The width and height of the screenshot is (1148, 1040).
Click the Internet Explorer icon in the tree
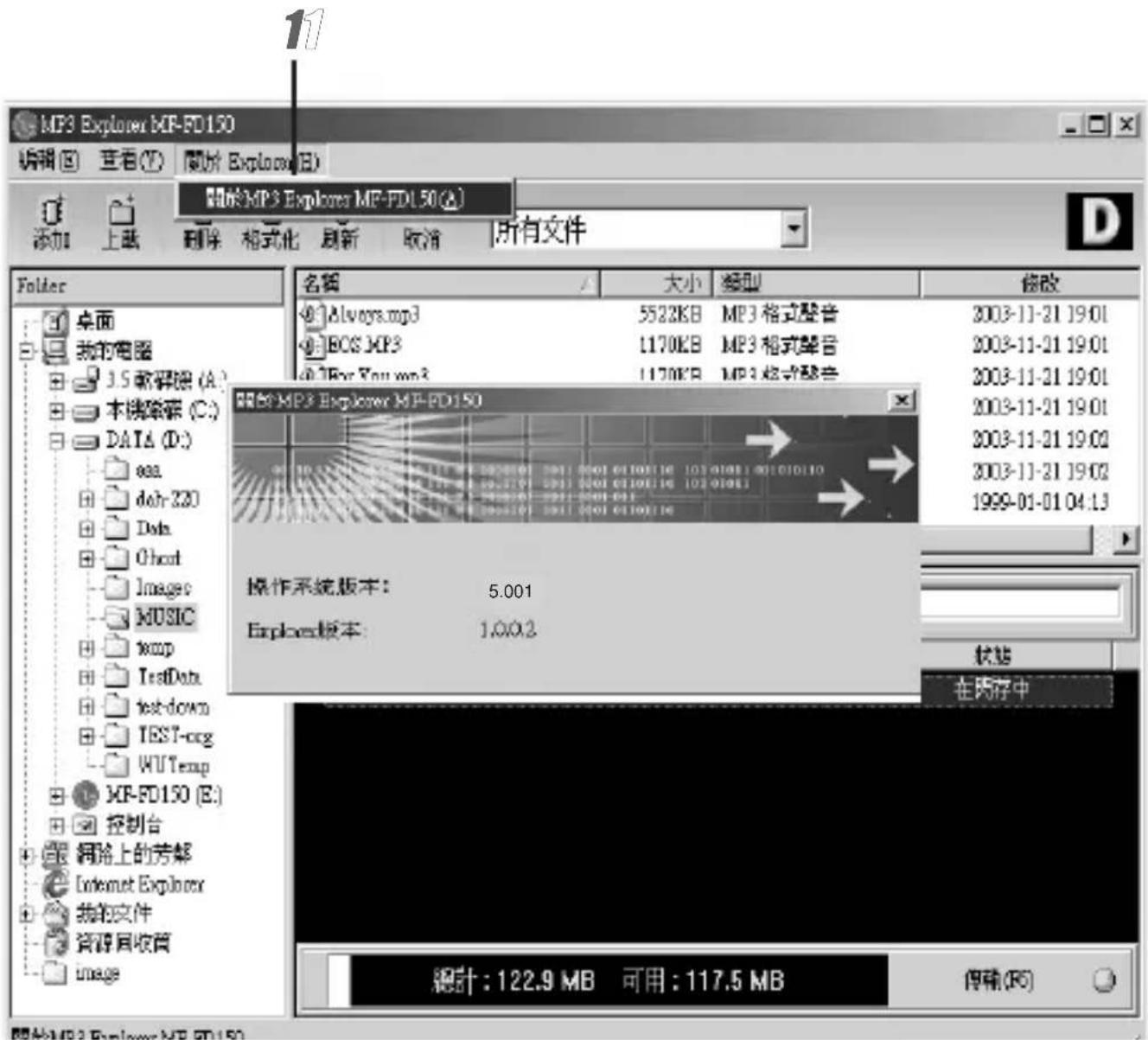pos(55,884)
